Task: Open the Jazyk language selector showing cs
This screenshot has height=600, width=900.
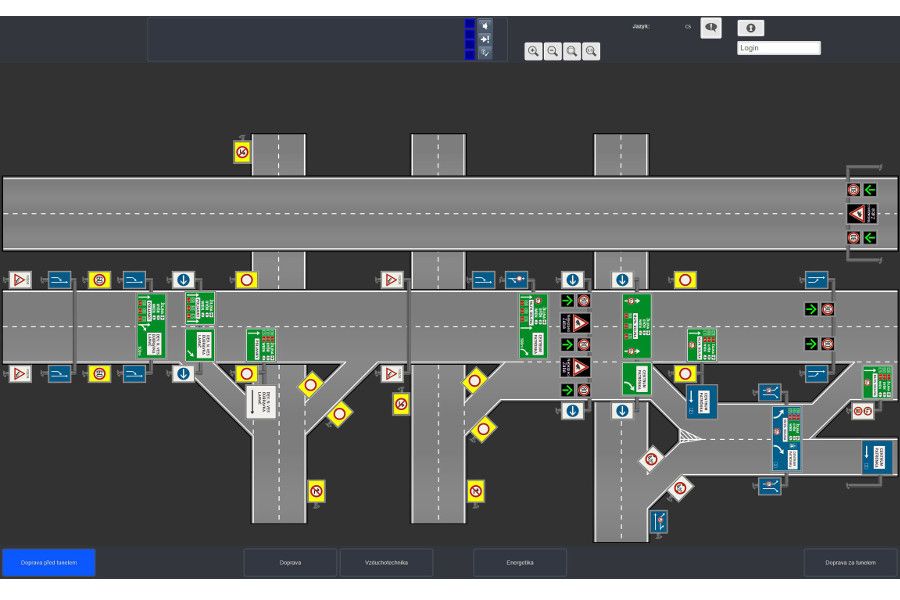Action: click(688, 28)
